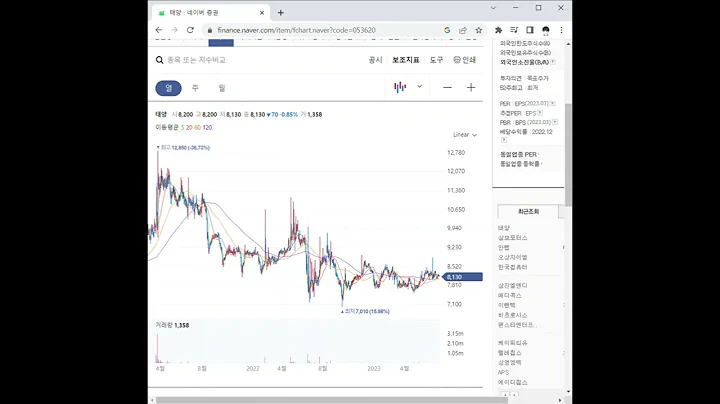Click the Google icon in the address bar
Screen dimensions: 720x404
pos(447,30)
